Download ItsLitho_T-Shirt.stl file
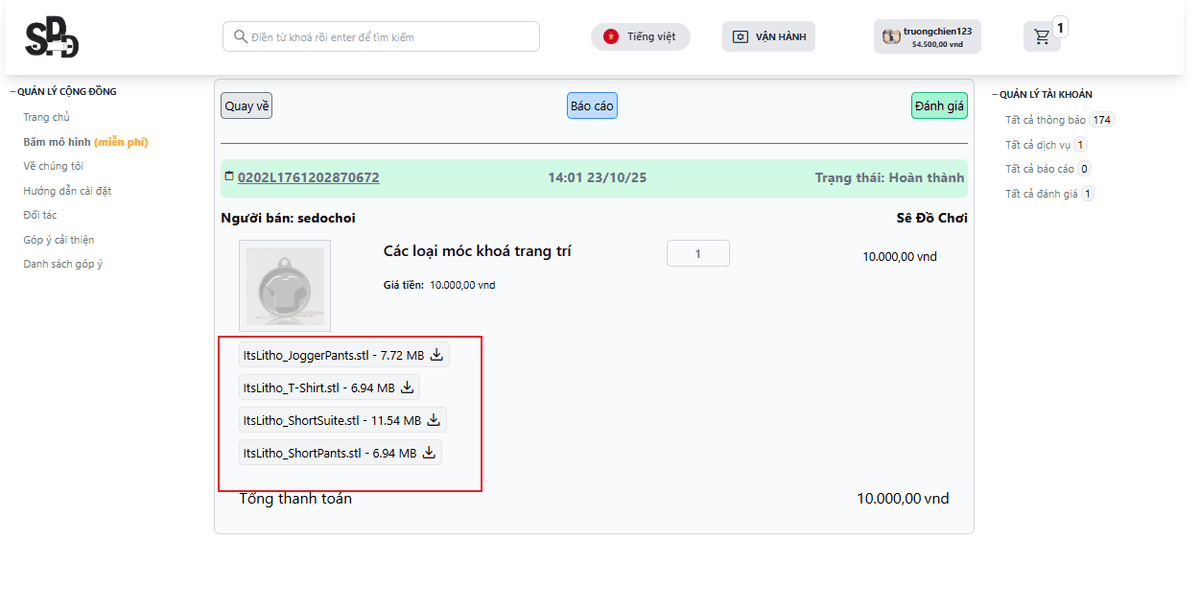Viewport: 1200px width, 610px height. pyautogui.click(x=407, y=387)
